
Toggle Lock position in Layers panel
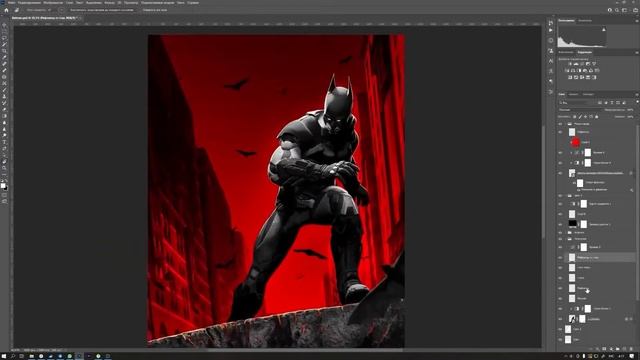pyautogui.click(x=585, y=117)
